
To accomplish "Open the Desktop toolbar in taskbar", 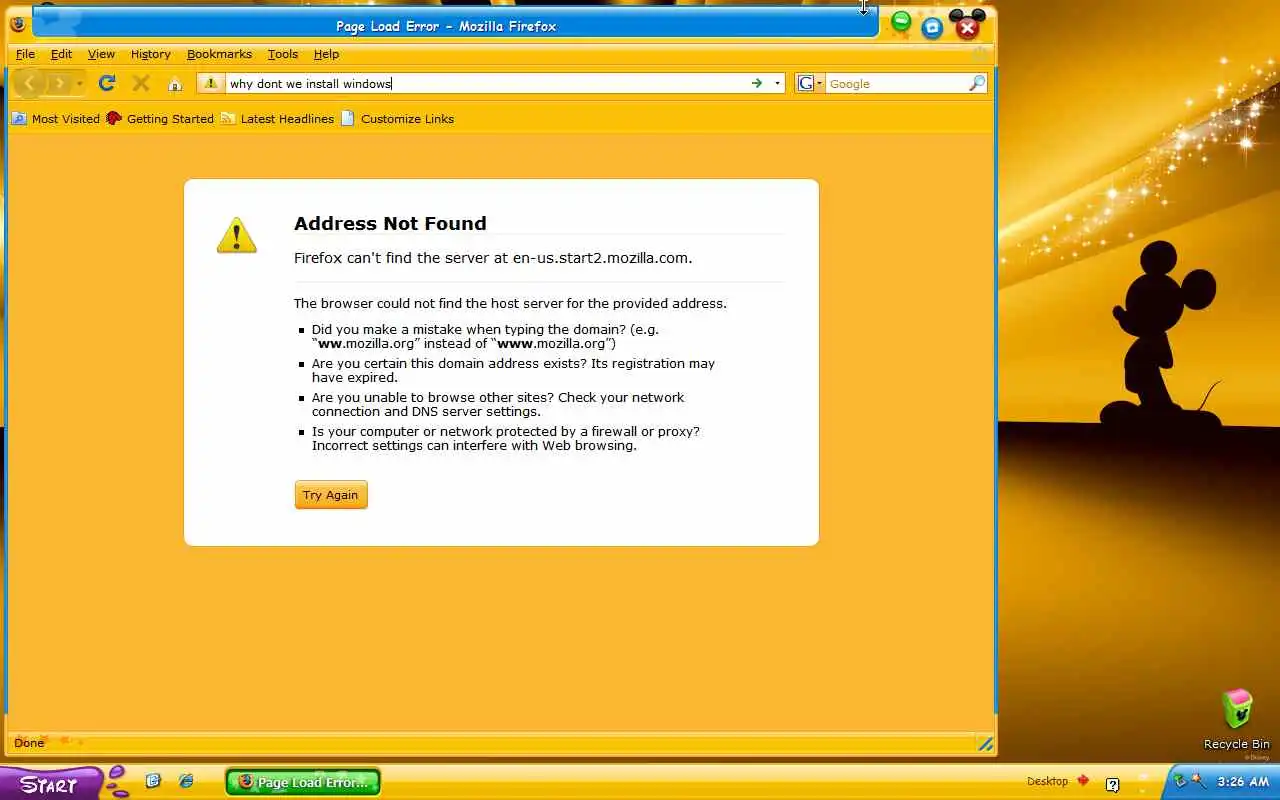I will click(x=1047, y=781).
